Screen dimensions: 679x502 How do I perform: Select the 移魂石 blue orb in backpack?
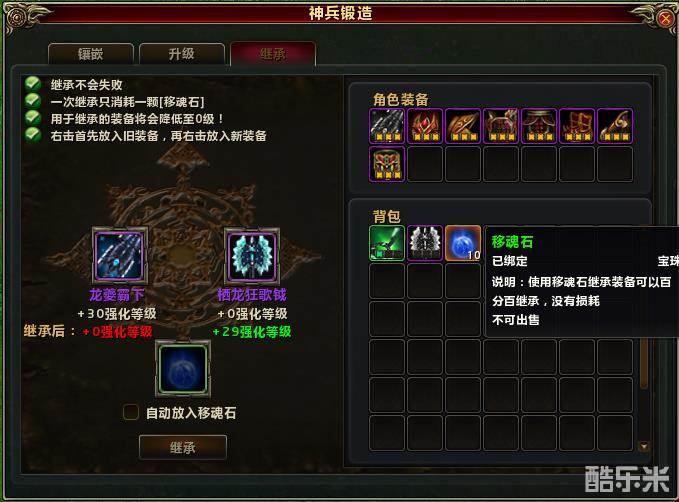click(x=463, y=243)
